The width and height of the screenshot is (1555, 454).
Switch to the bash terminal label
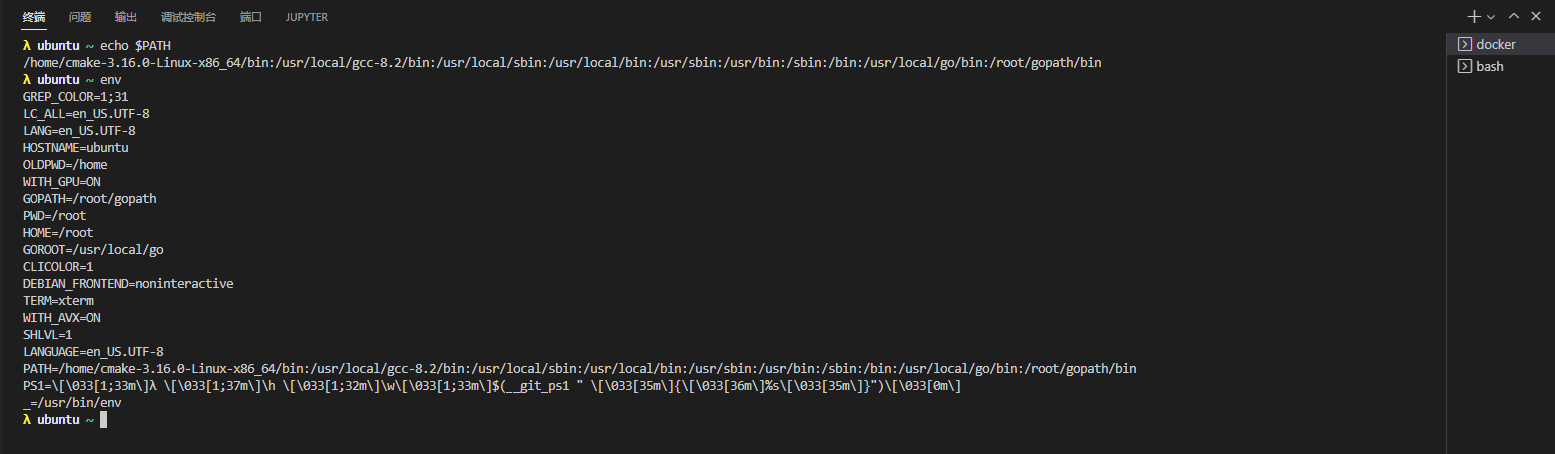(x=1490, y=66)
